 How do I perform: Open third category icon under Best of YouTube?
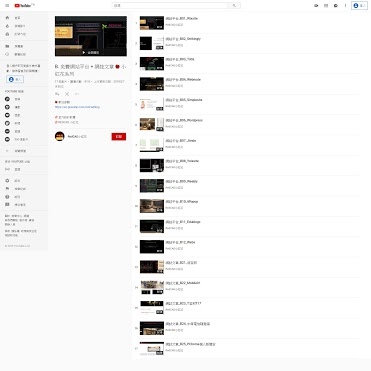[x=7, y=115]
